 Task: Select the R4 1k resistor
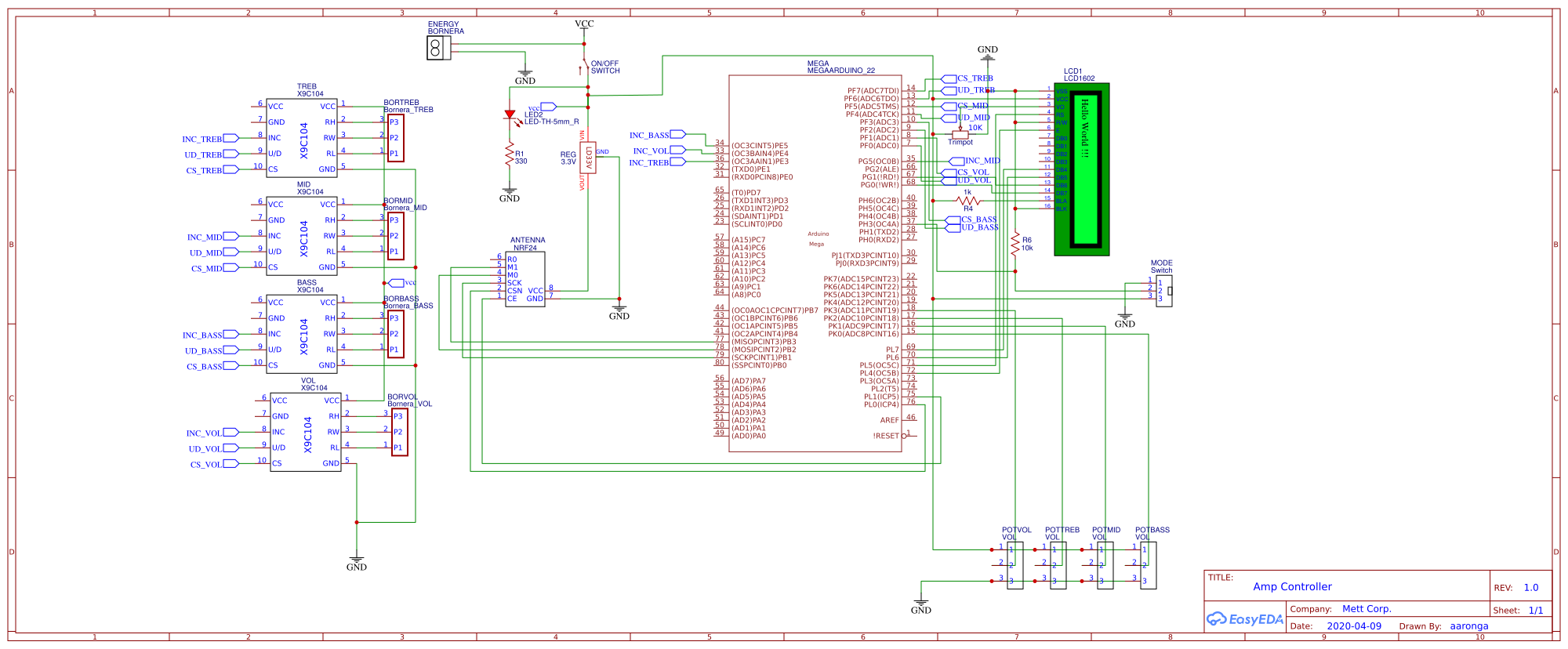[968, 201]
